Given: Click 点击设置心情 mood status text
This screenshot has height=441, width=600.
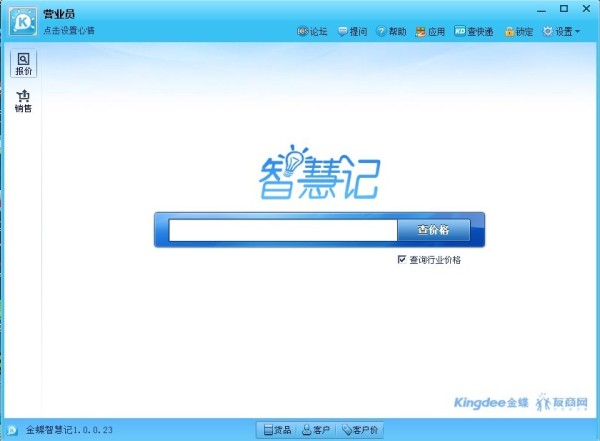Looking at the screenshot, I should pos(69,31).
